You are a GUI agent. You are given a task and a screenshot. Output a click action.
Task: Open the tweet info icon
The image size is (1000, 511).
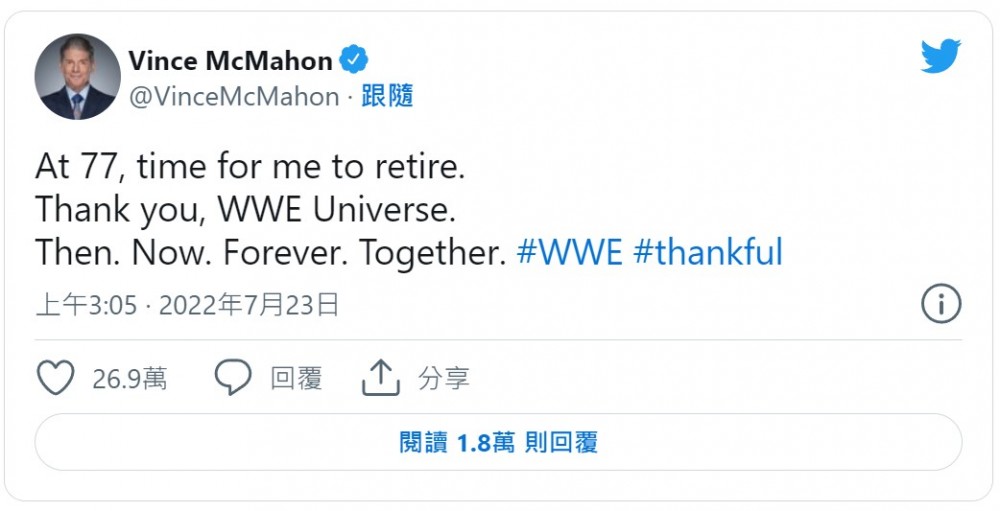(941, 303)
